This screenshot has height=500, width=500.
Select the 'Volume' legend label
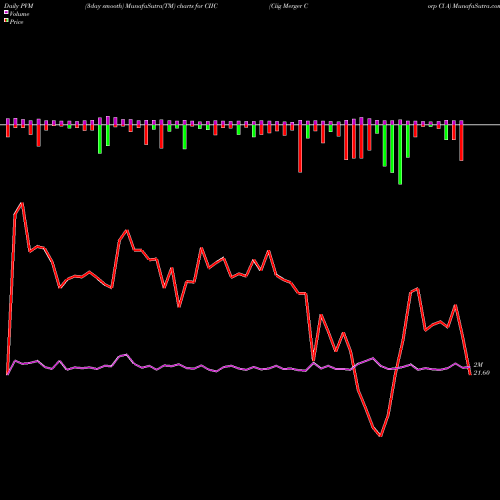pos(19,14)
